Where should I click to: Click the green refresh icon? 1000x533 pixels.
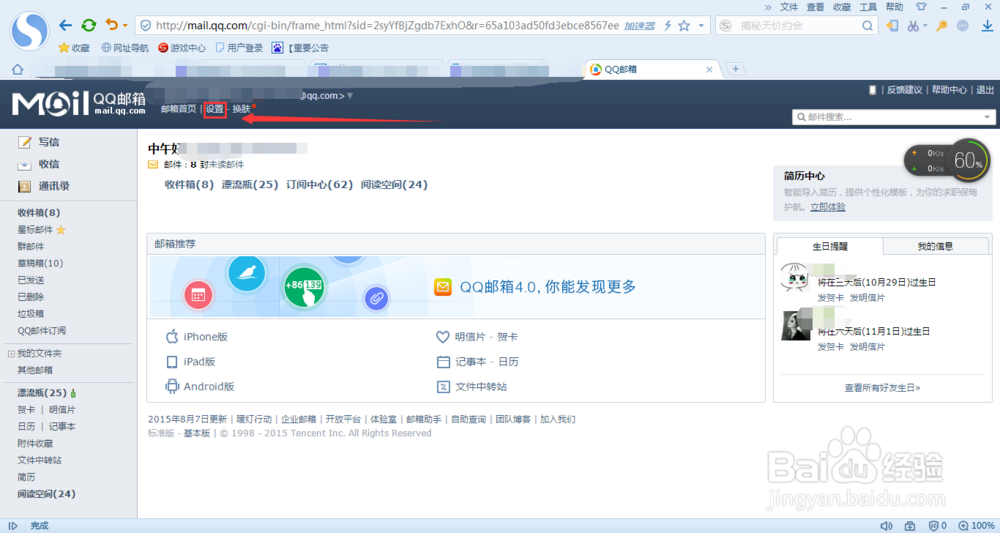click(89, 26)
